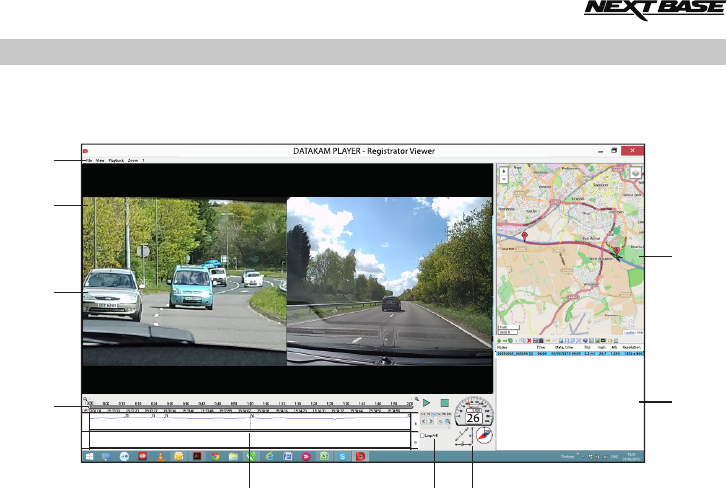Click the red start marker on the map
The height and width of the screenshot is (488, 727).
(524, 236)
